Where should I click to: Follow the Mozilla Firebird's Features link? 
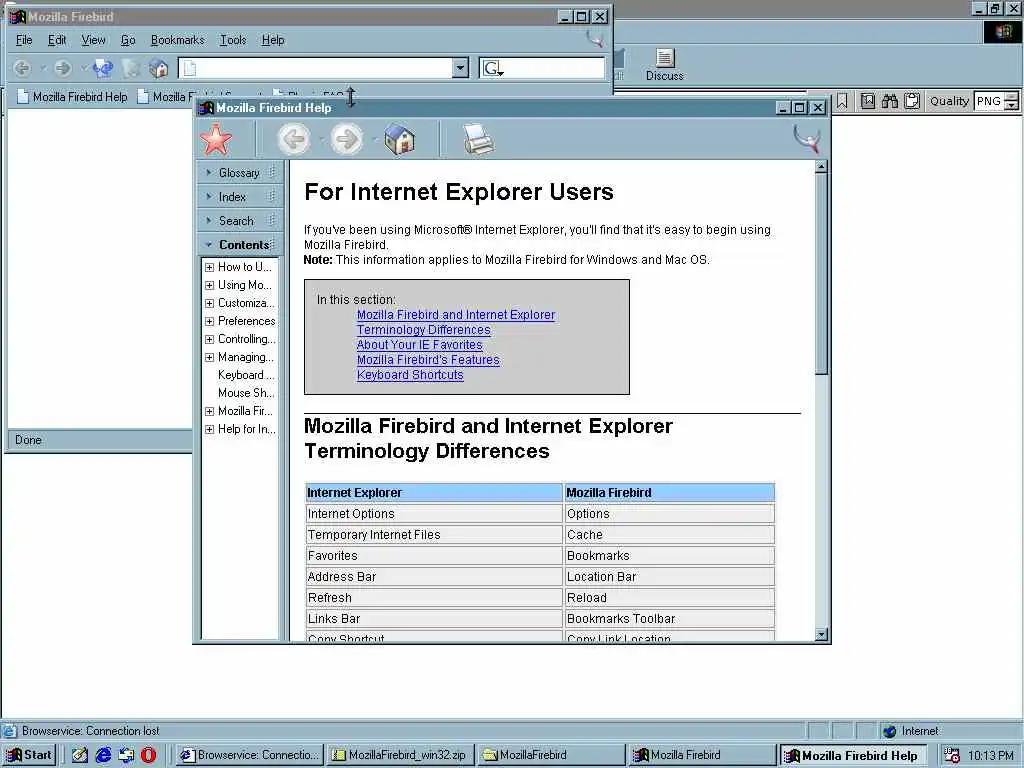(x=428, y=360)
